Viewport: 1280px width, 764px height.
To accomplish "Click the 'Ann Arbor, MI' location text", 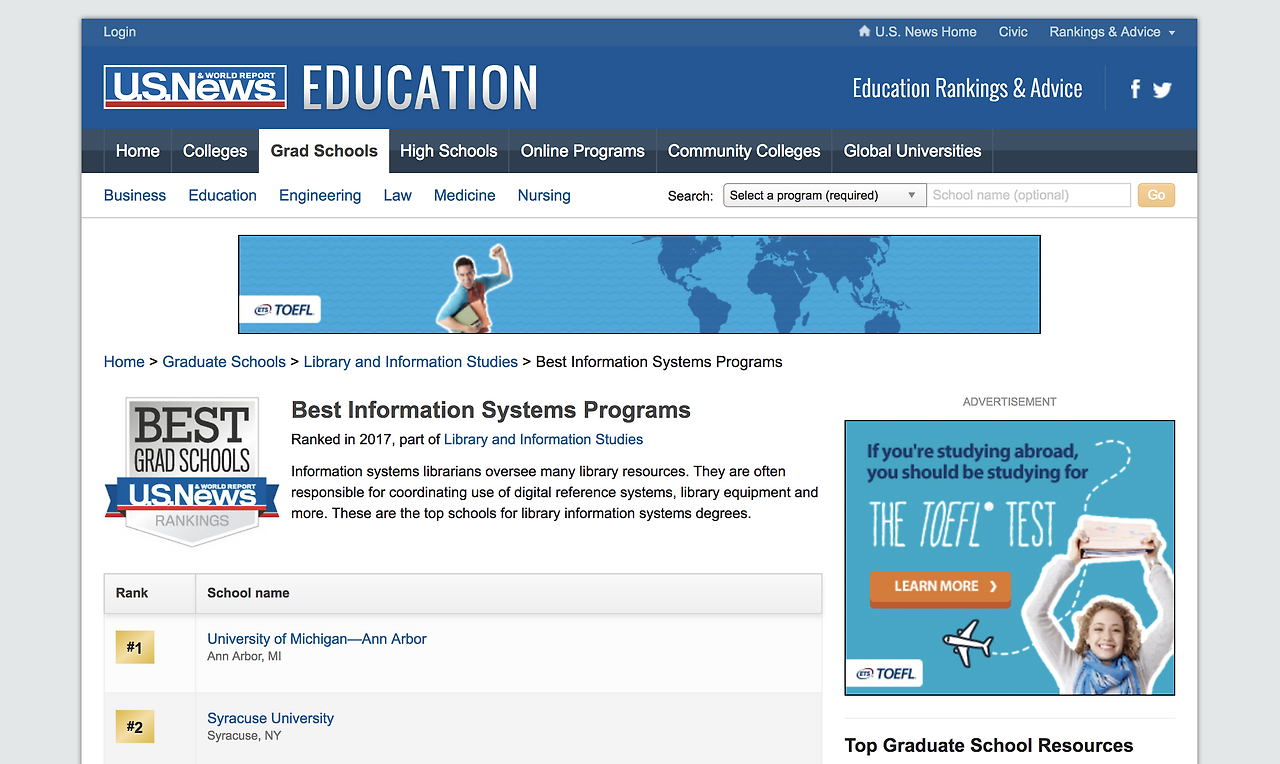I will [244, 657].
